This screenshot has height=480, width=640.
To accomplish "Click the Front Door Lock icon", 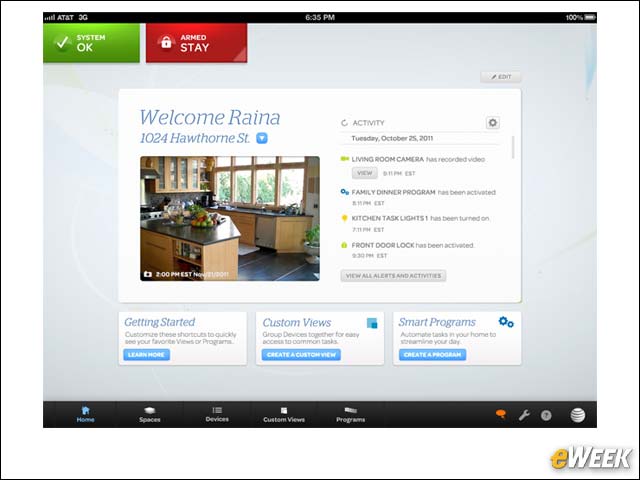I will point(344,245).
